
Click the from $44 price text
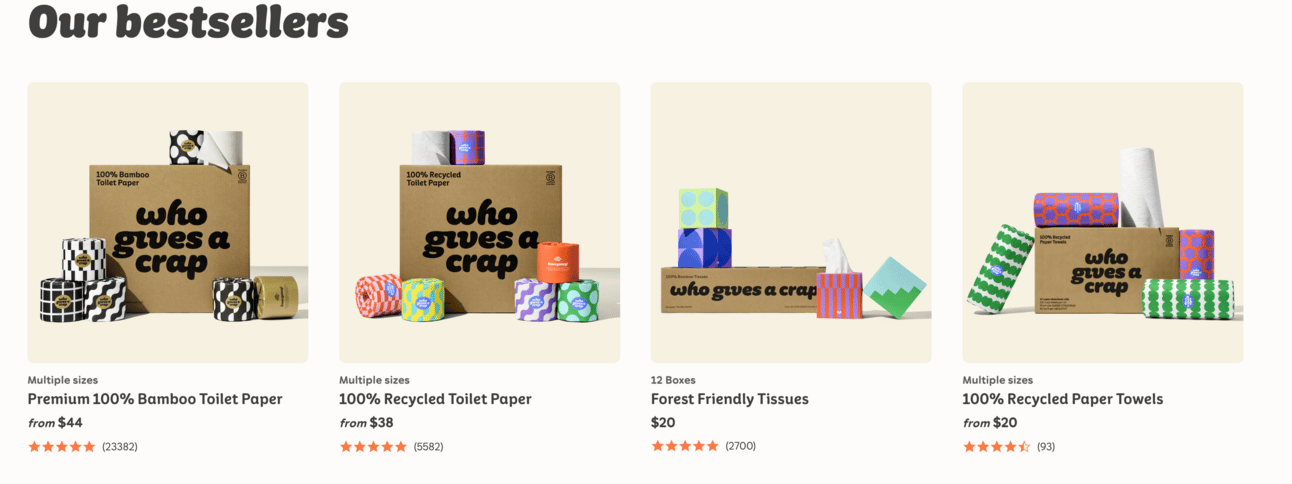(55, 423)
